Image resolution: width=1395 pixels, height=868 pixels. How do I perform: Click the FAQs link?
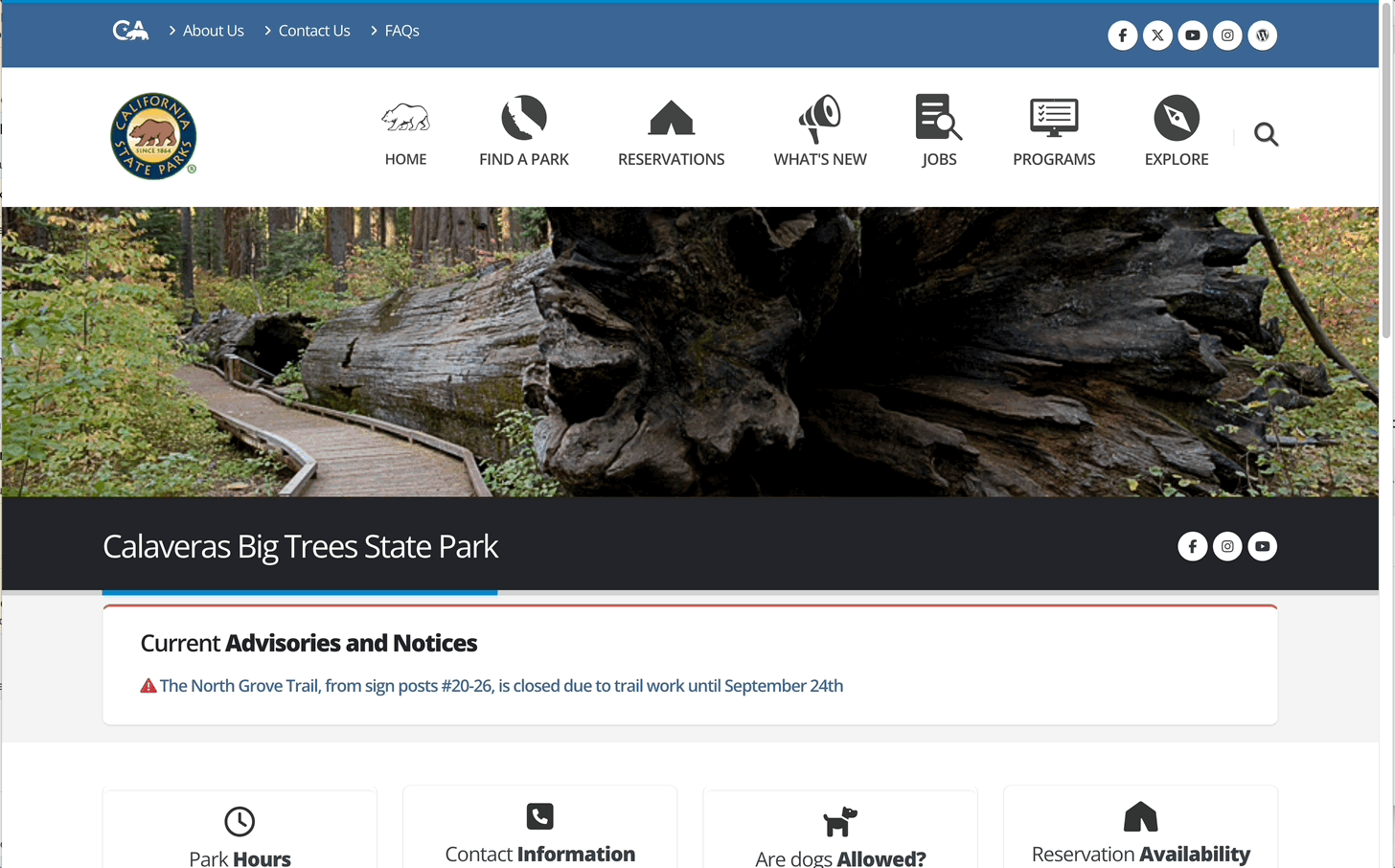(x=401, y=30)
